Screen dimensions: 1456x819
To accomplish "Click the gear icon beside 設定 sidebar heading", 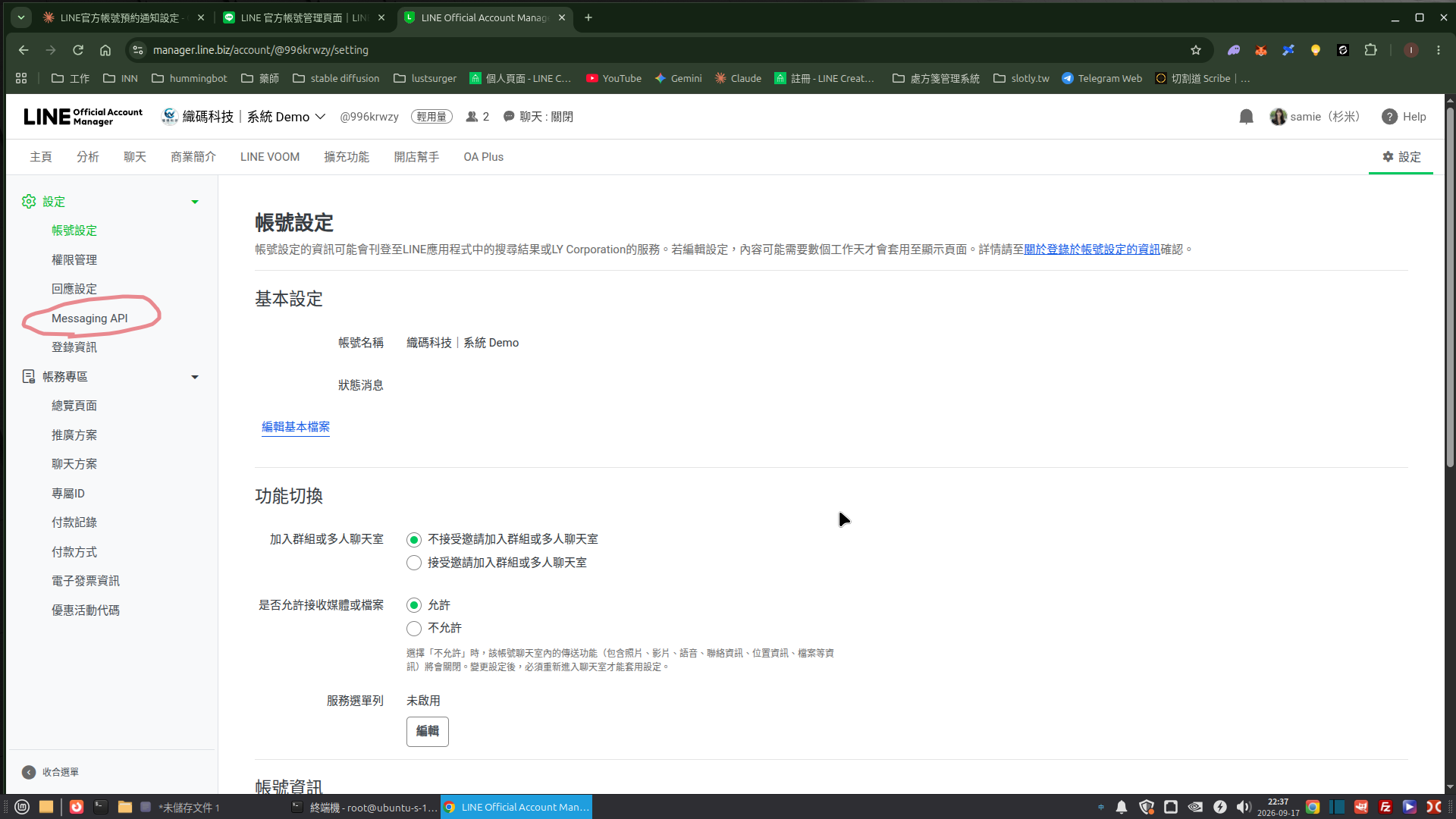I will [x=29, y=202].
